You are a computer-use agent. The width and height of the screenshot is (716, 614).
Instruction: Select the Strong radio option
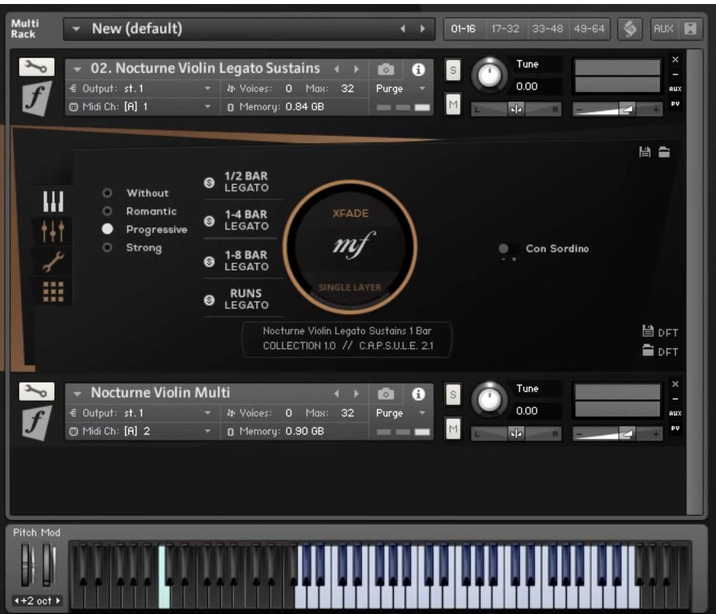coord(108,248)
